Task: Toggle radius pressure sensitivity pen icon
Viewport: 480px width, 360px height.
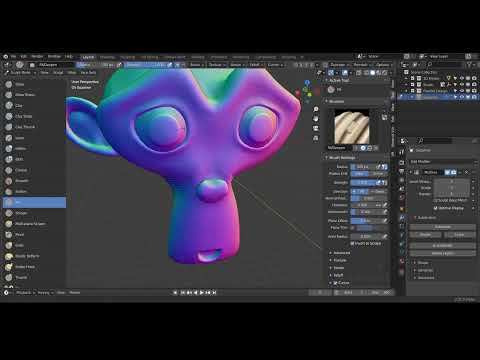Action: [379, 166]
